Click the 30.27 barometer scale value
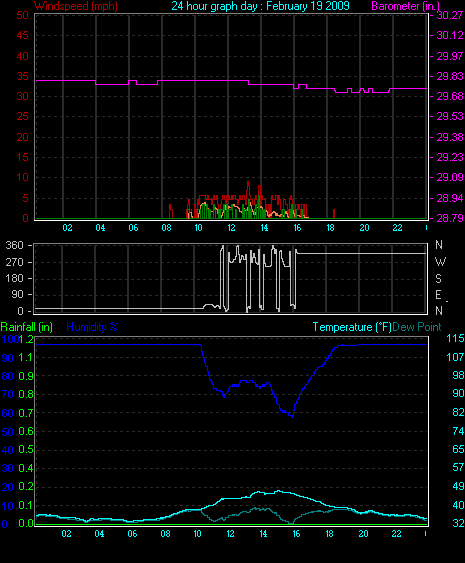 (x=449, y=15)
